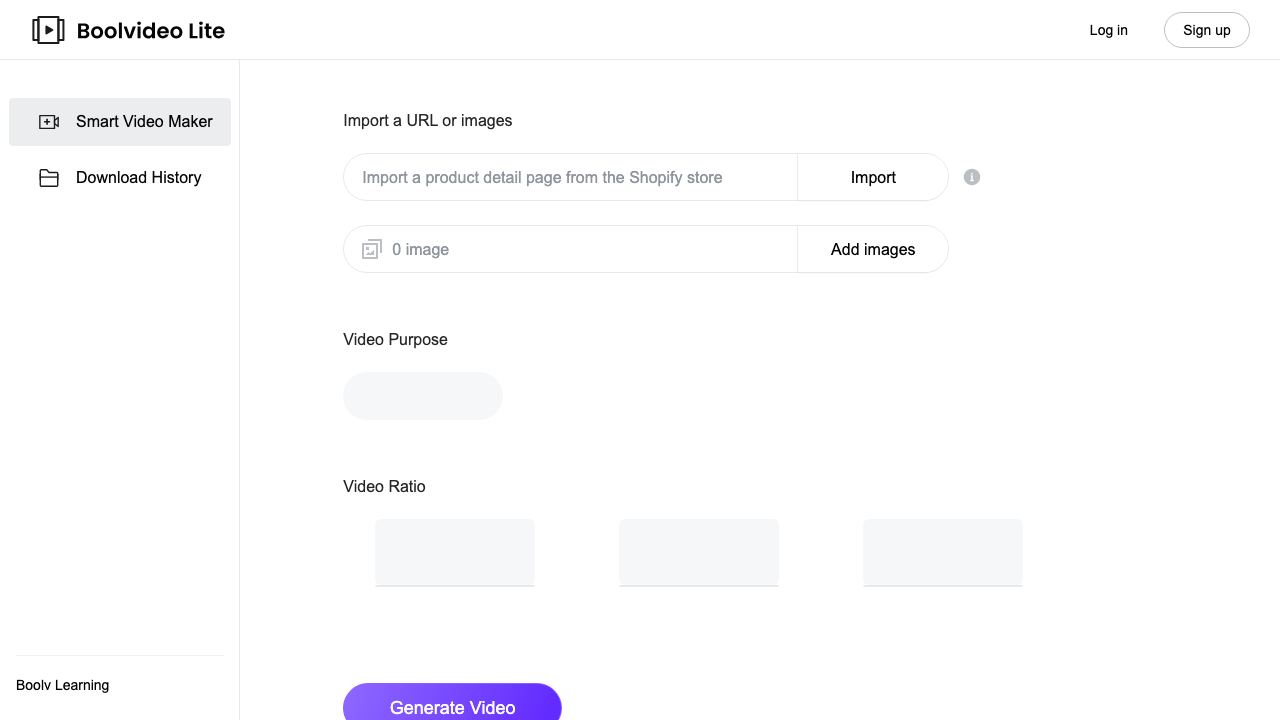
Task: Click the Boolvideo Lite title text
Action: click(x=151, y=31)
